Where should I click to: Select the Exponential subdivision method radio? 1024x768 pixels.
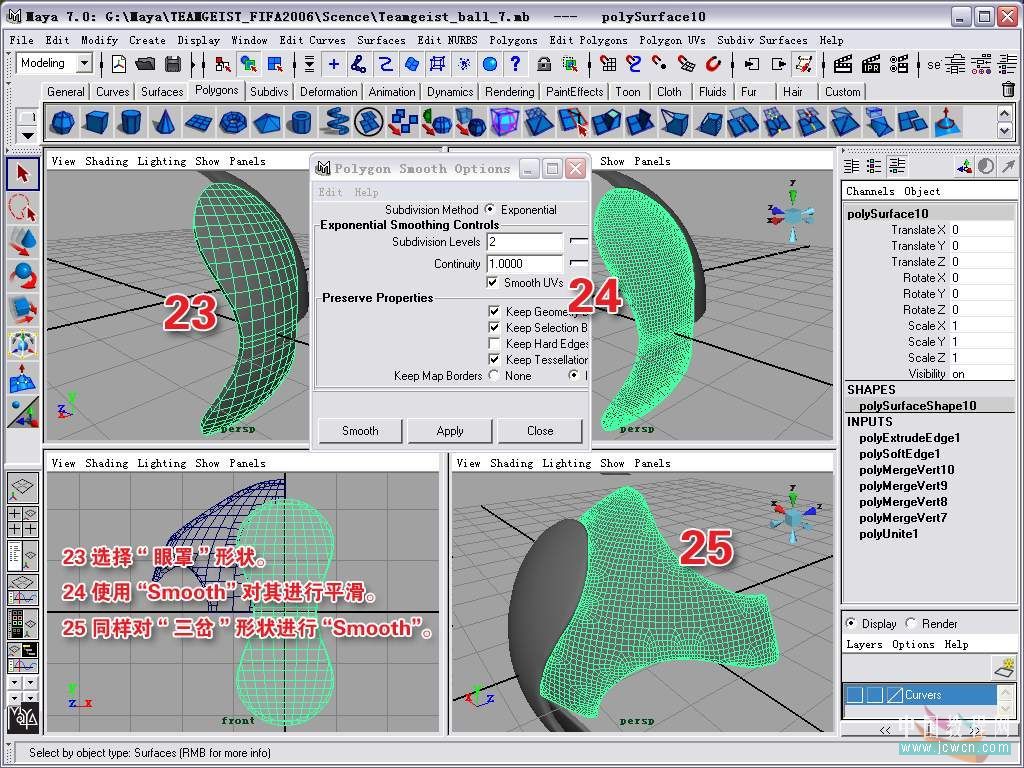(490, 210)
